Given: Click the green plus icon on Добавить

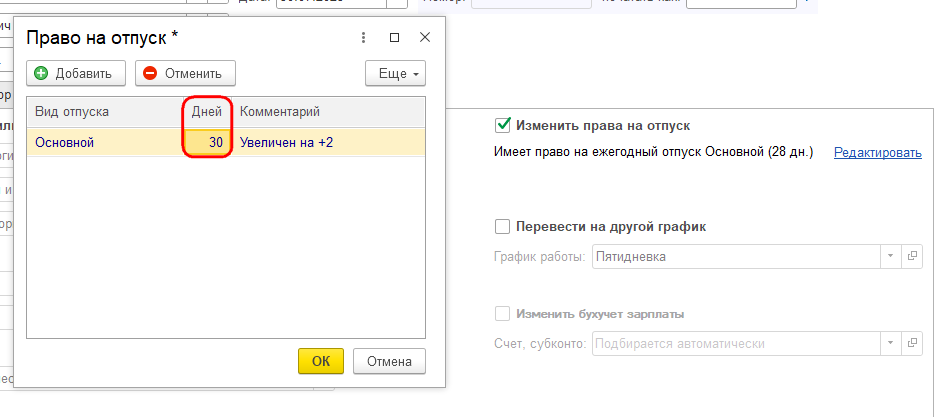Looking at the screenshot, I should tap(41, 74).
